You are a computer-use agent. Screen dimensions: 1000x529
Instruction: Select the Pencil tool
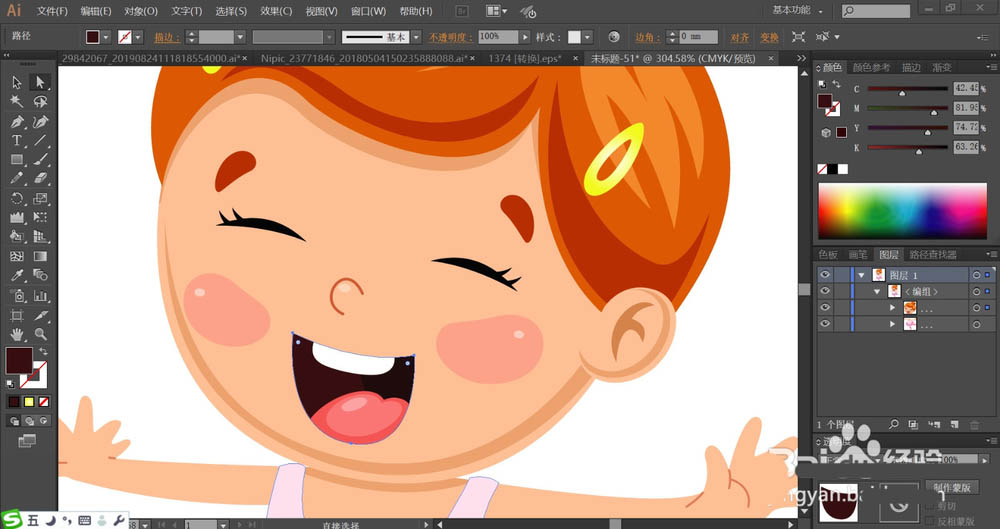17,179
